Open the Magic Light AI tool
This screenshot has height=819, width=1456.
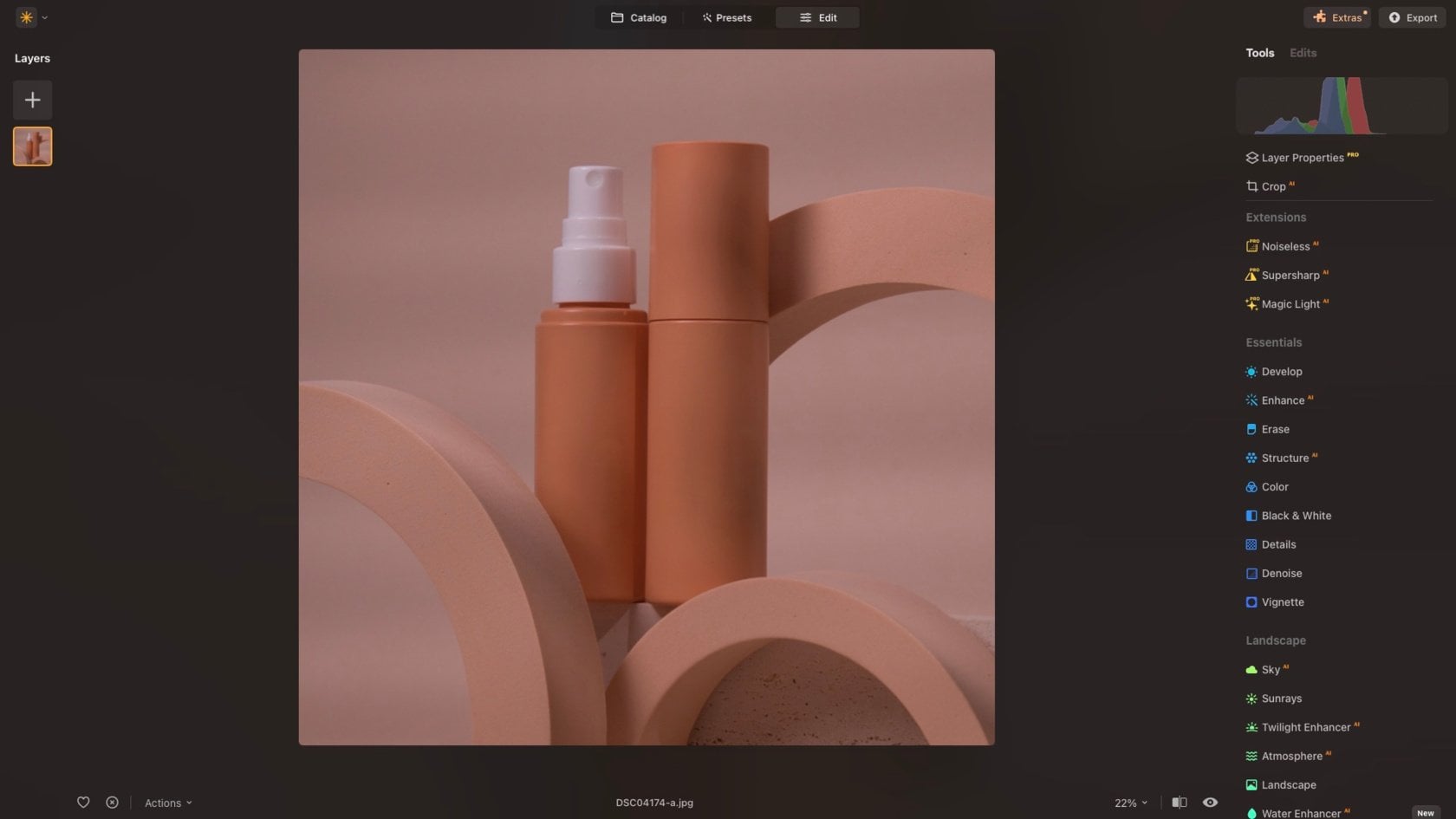coord(1293,304)
